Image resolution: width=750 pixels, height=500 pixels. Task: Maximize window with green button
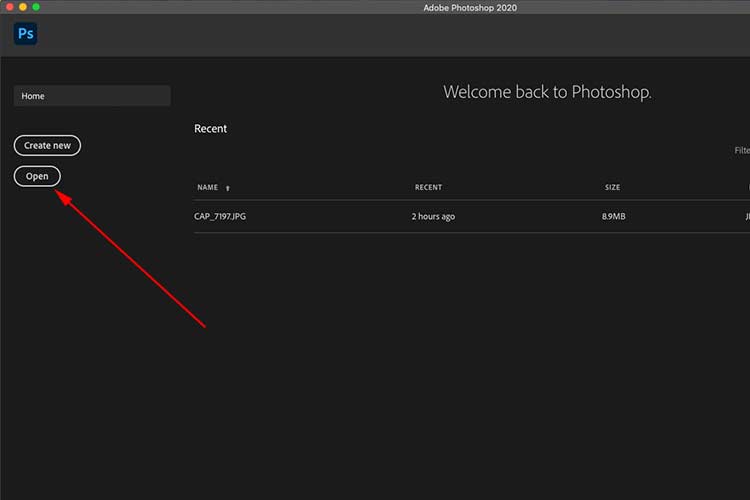point(36,7)
